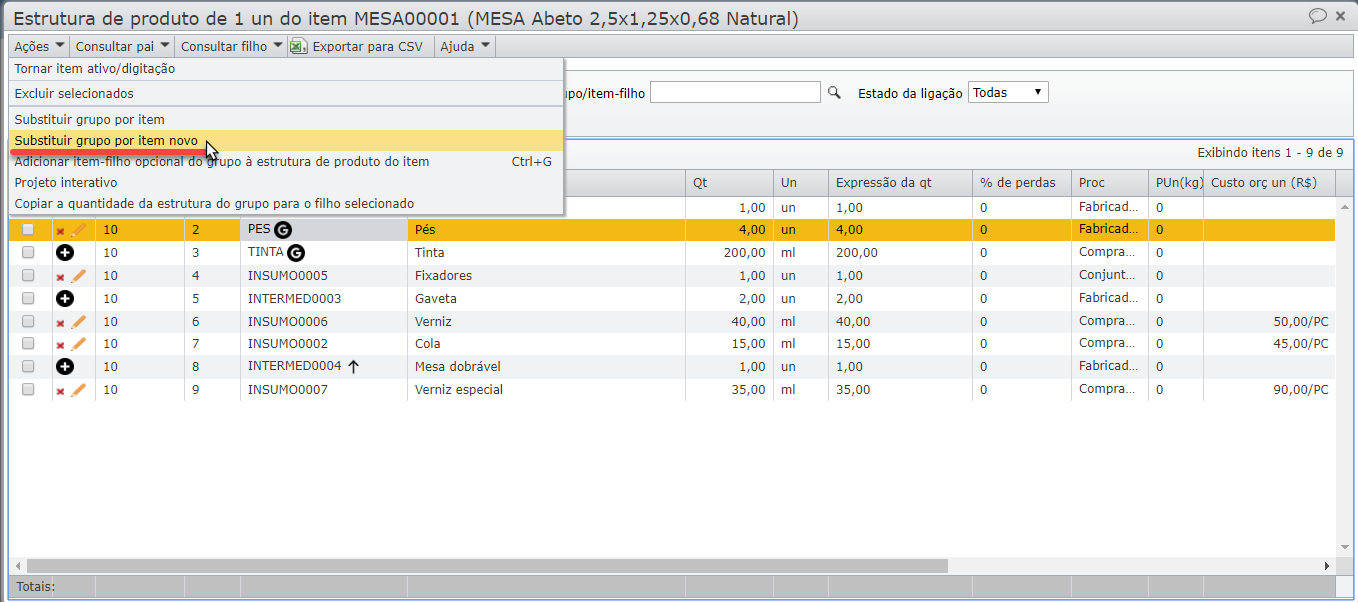Image resolution: width=1358 pixels, height=602 pixels.
Task: Click the grupo/item-filho search input field
Action: (735, 93)
